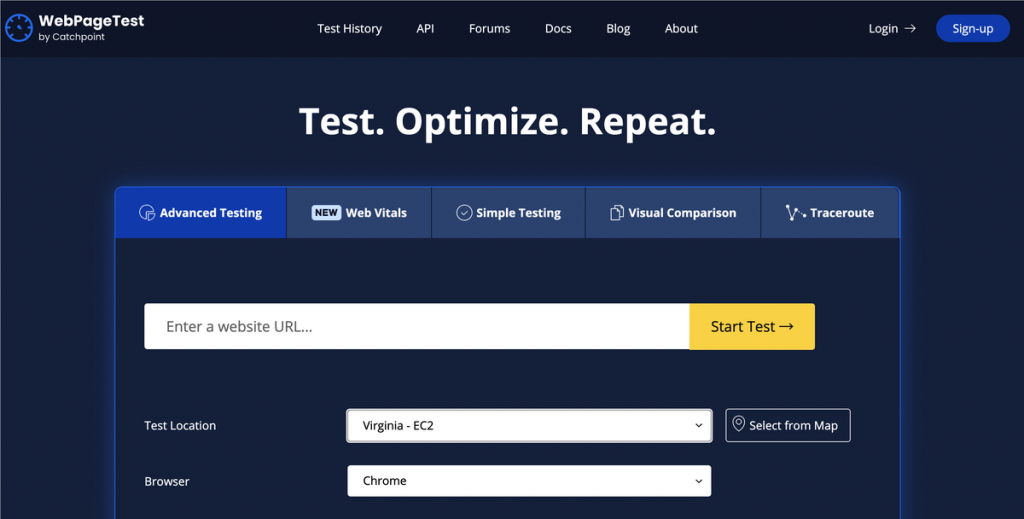
Task: Open the Simple Testing tab
Action: pyautogui.click(x=508, y=213)
